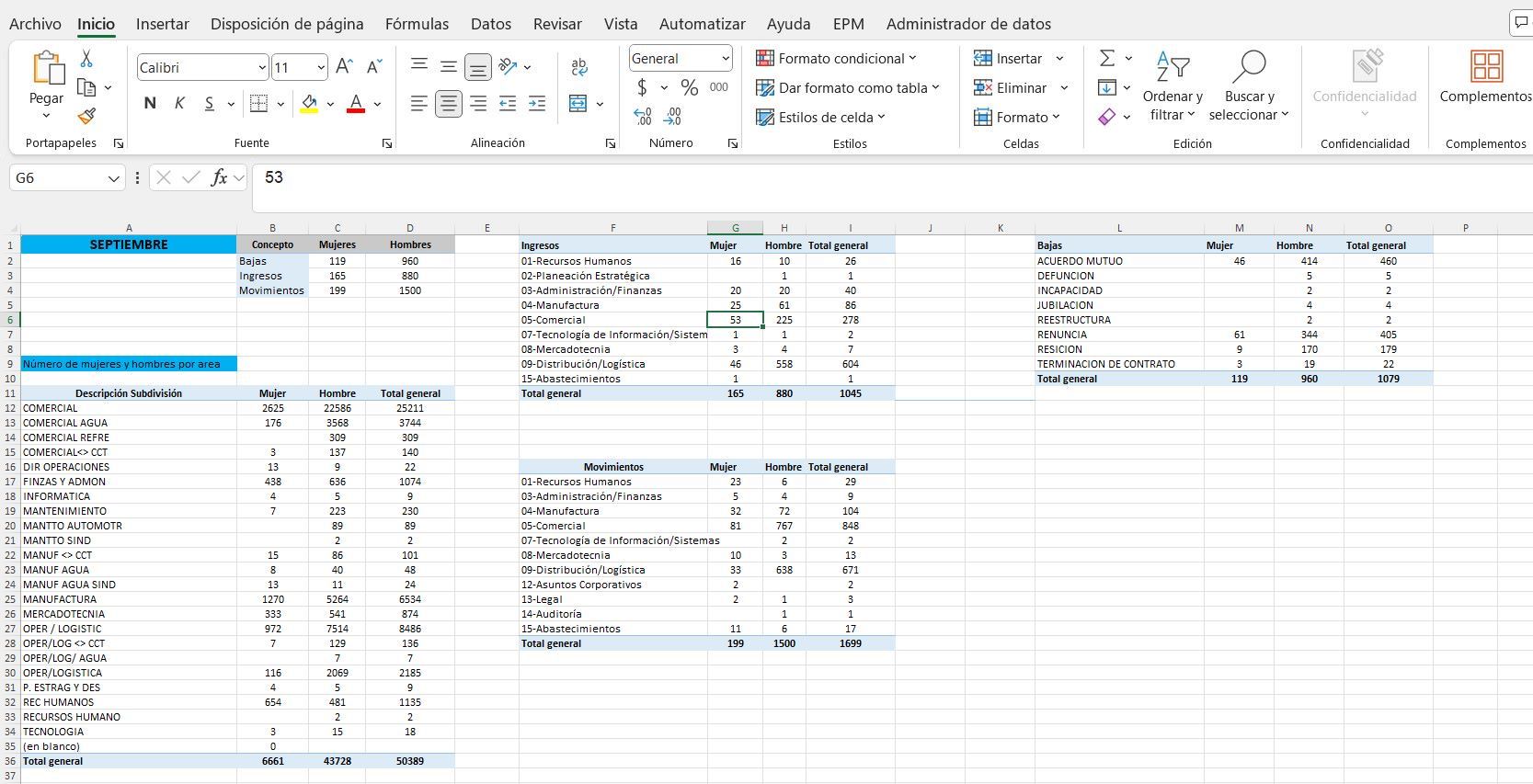The height and width of the screenshot is (784, 1533).
Task: Open the Calibri font name dropdown
Action: (262, 67)
